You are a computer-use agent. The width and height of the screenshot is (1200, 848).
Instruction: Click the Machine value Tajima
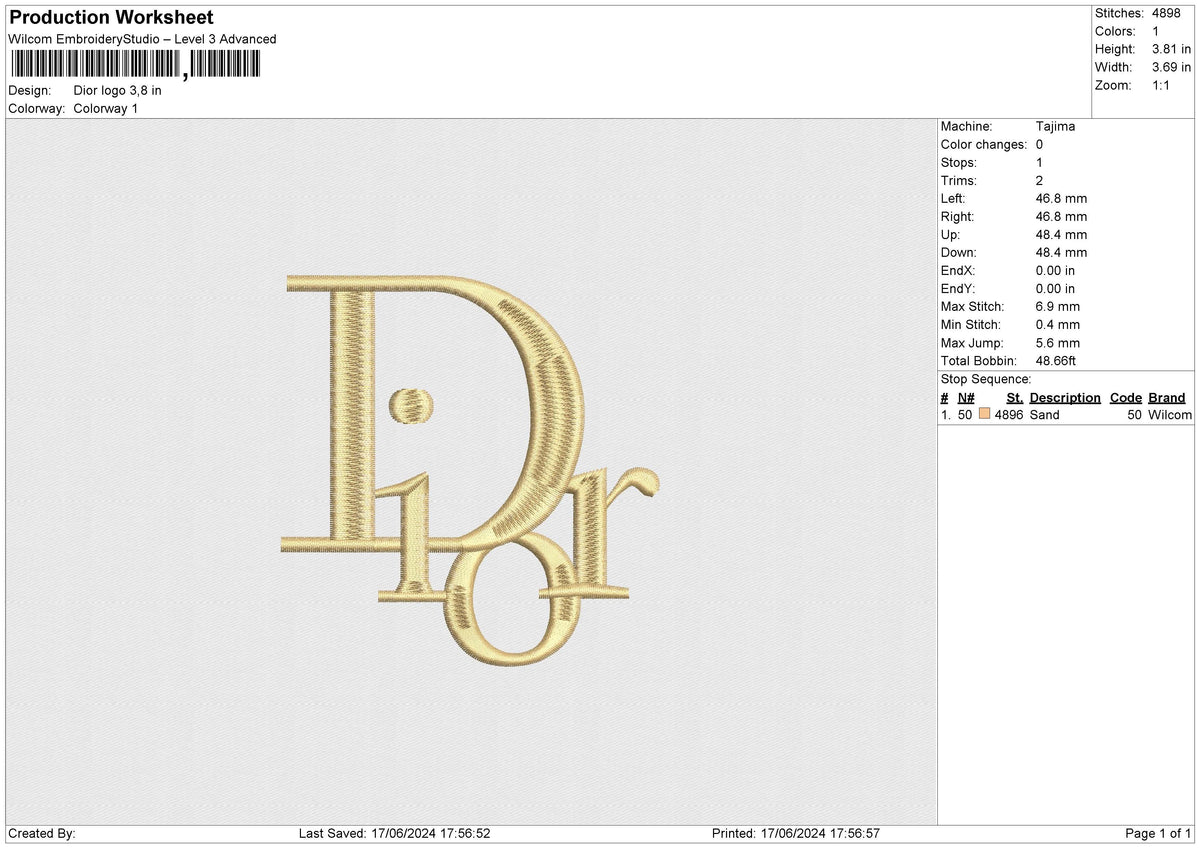pos(1056,127)
